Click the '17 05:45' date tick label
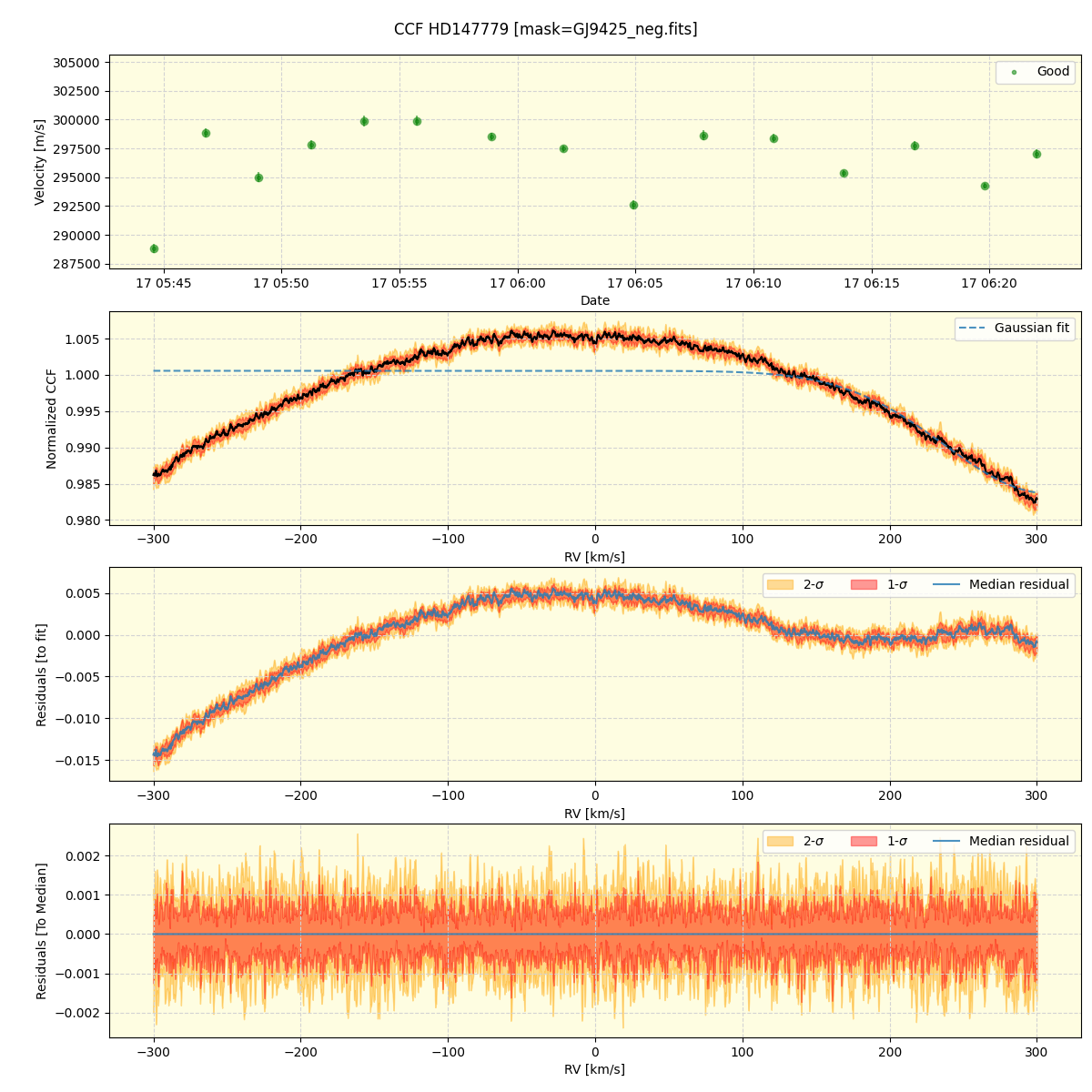 [x=164, y=284]
